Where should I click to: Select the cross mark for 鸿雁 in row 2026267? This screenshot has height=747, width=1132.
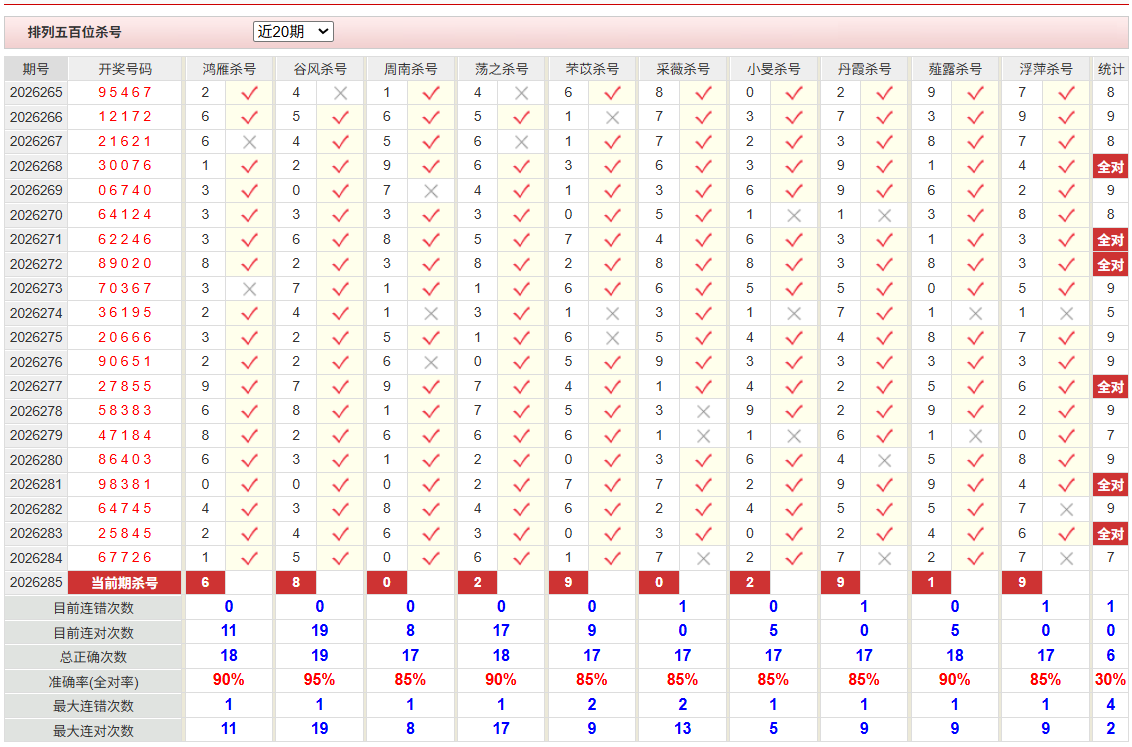click(x=250, y=142)
